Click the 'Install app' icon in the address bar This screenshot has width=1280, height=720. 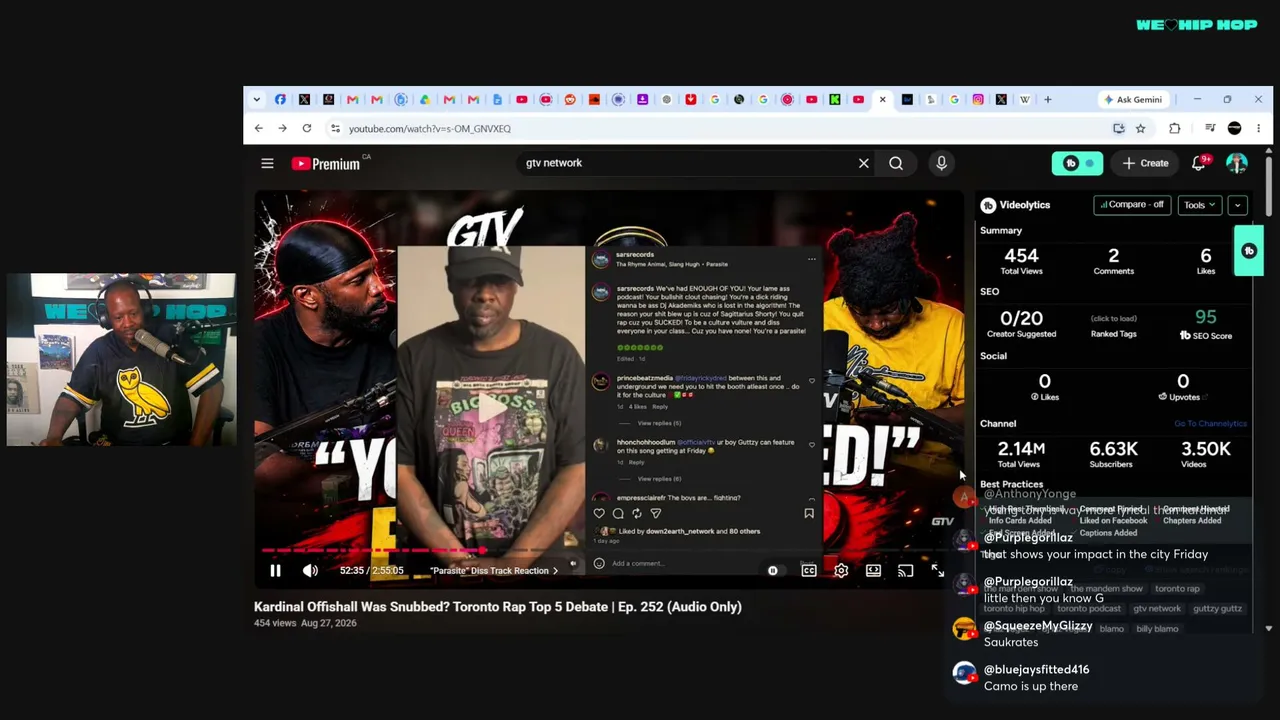[x=1119, y=128]
